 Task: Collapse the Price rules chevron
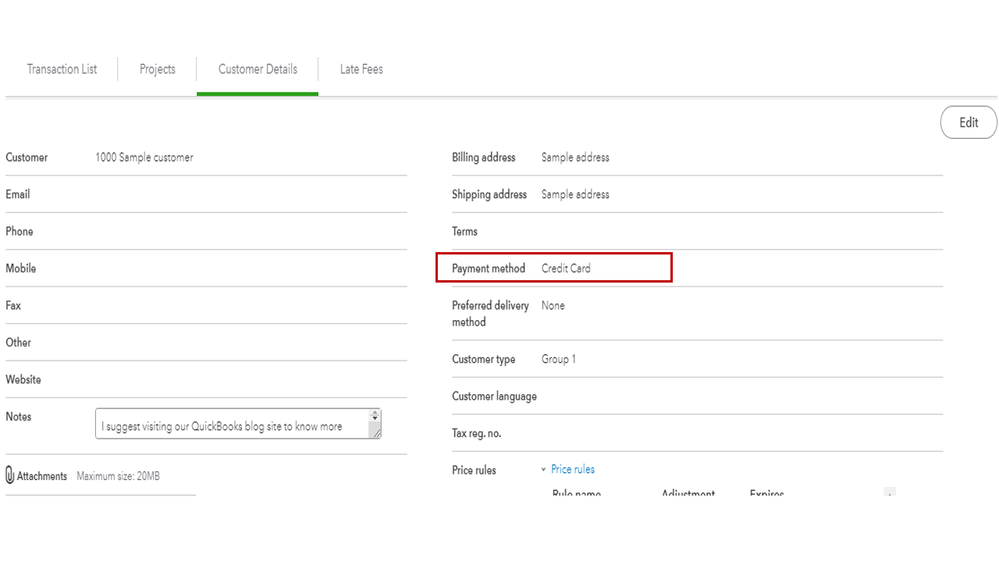543,469
